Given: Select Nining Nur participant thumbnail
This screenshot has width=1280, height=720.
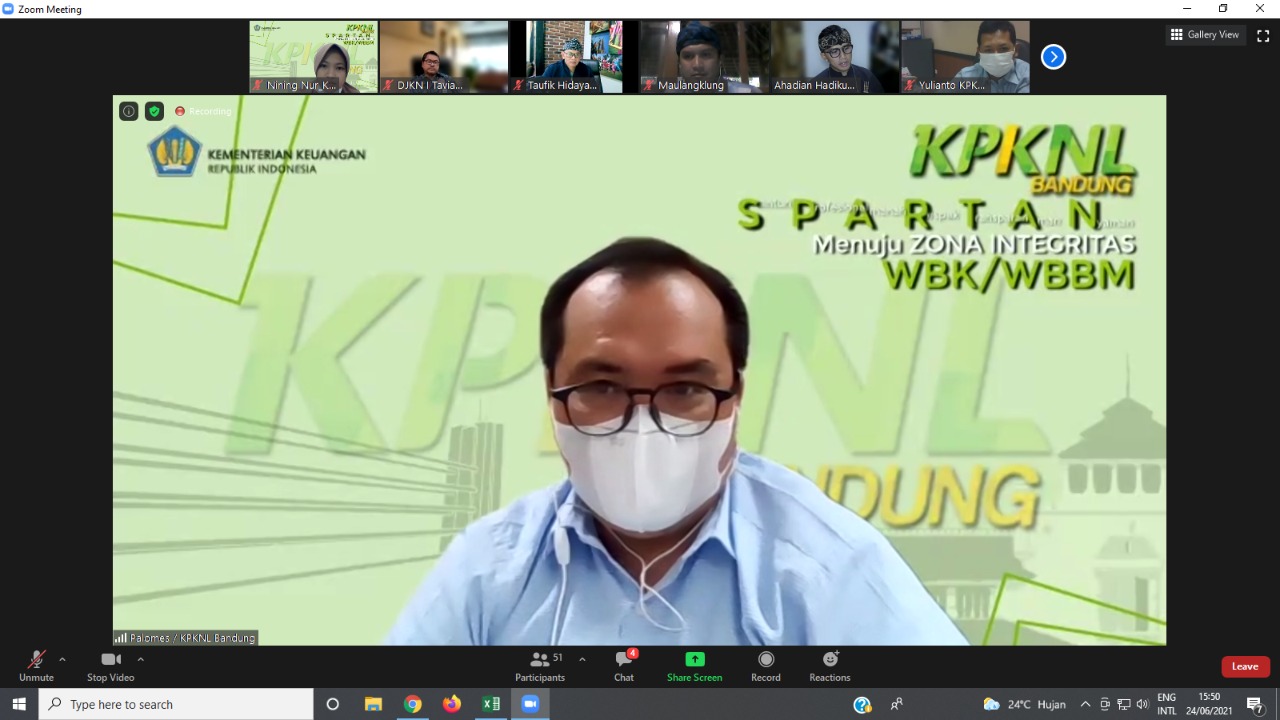Looking at the screenshot, I should point(313,57).
